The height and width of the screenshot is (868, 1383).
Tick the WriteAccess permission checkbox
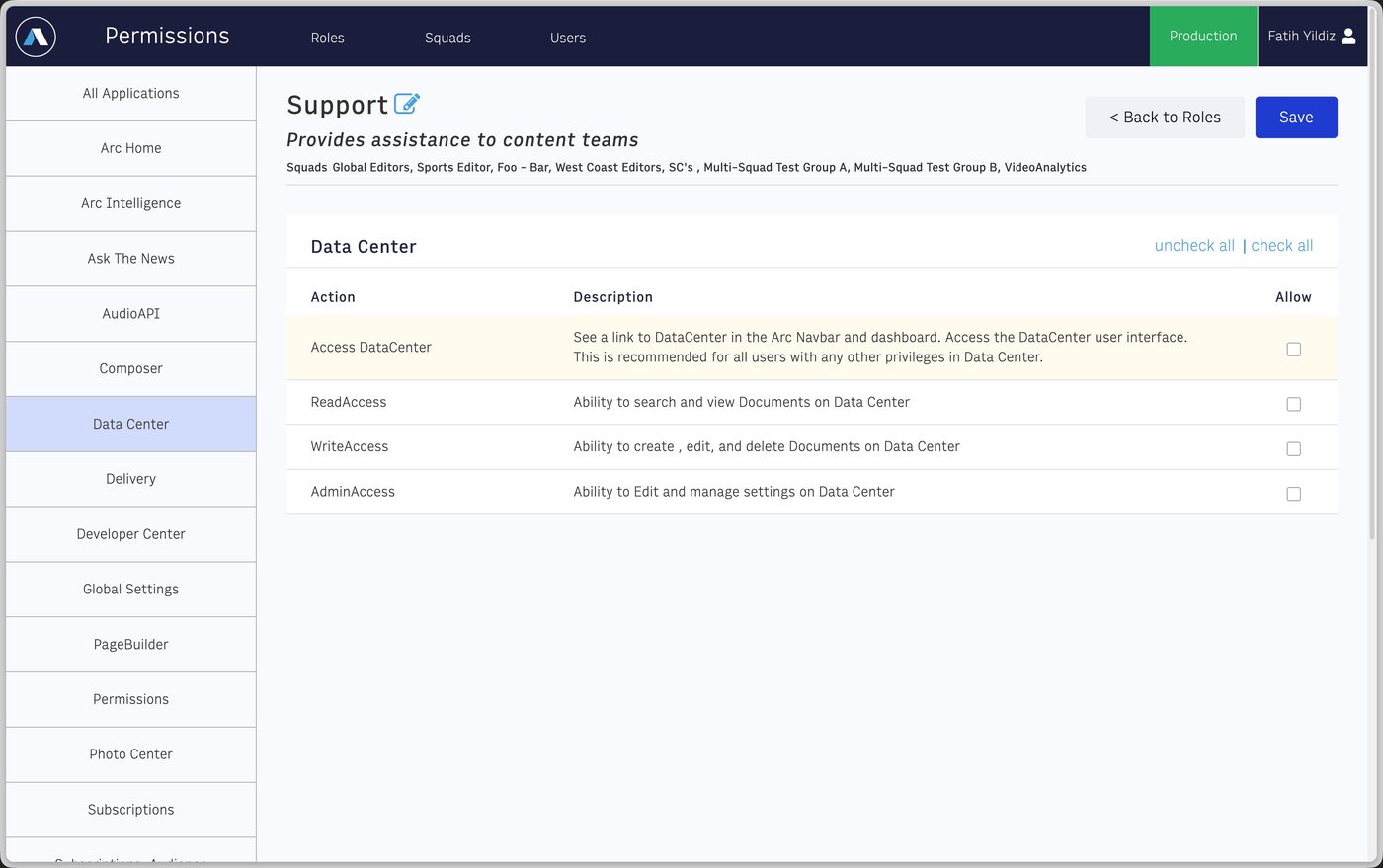1293,448
